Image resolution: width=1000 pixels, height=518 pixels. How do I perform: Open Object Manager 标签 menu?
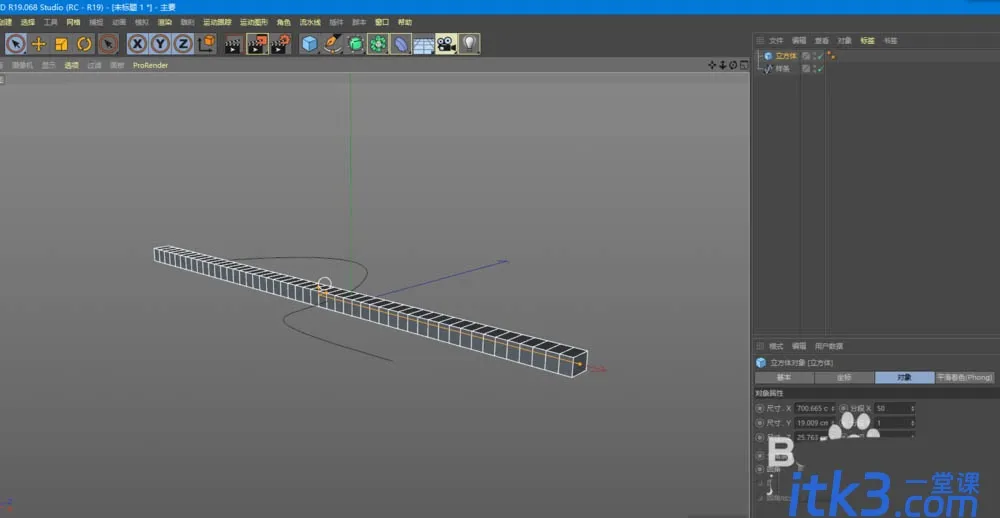point(867,41)
